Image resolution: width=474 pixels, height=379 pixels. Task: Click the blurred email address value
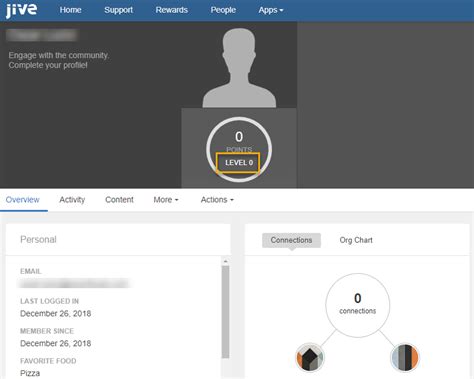pyautogui.click(x=74, y=283)
